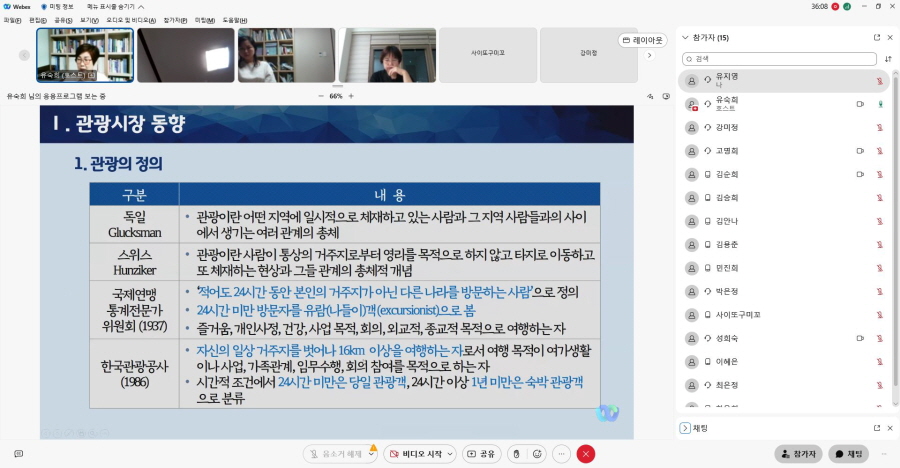Focus the 검색 participant search field
Screen dimensions: 900x468
tap(779, 59)
